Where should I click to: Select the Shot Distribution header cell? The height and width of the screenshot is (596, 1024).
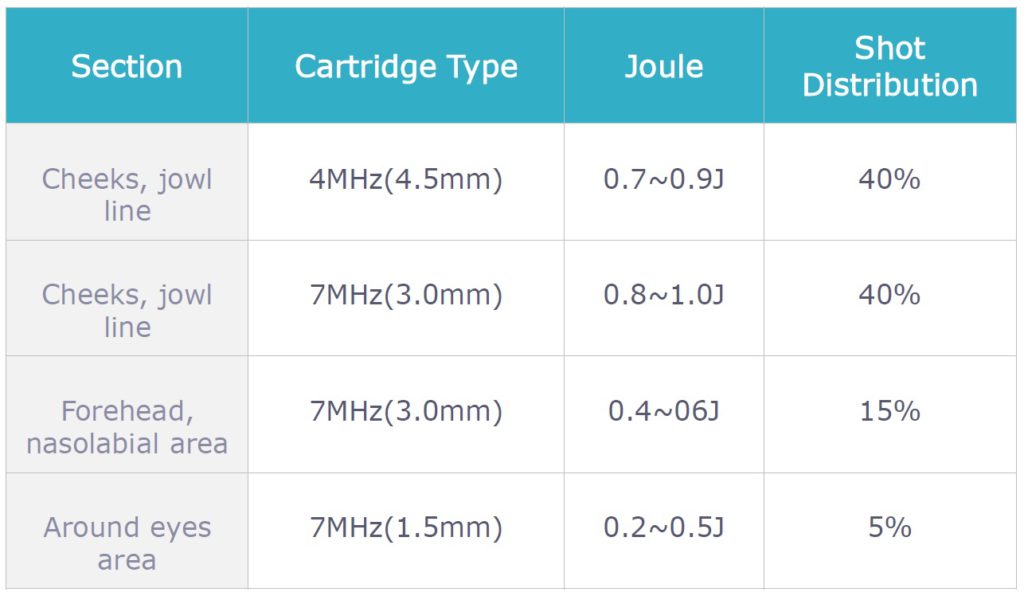(890, 67)
